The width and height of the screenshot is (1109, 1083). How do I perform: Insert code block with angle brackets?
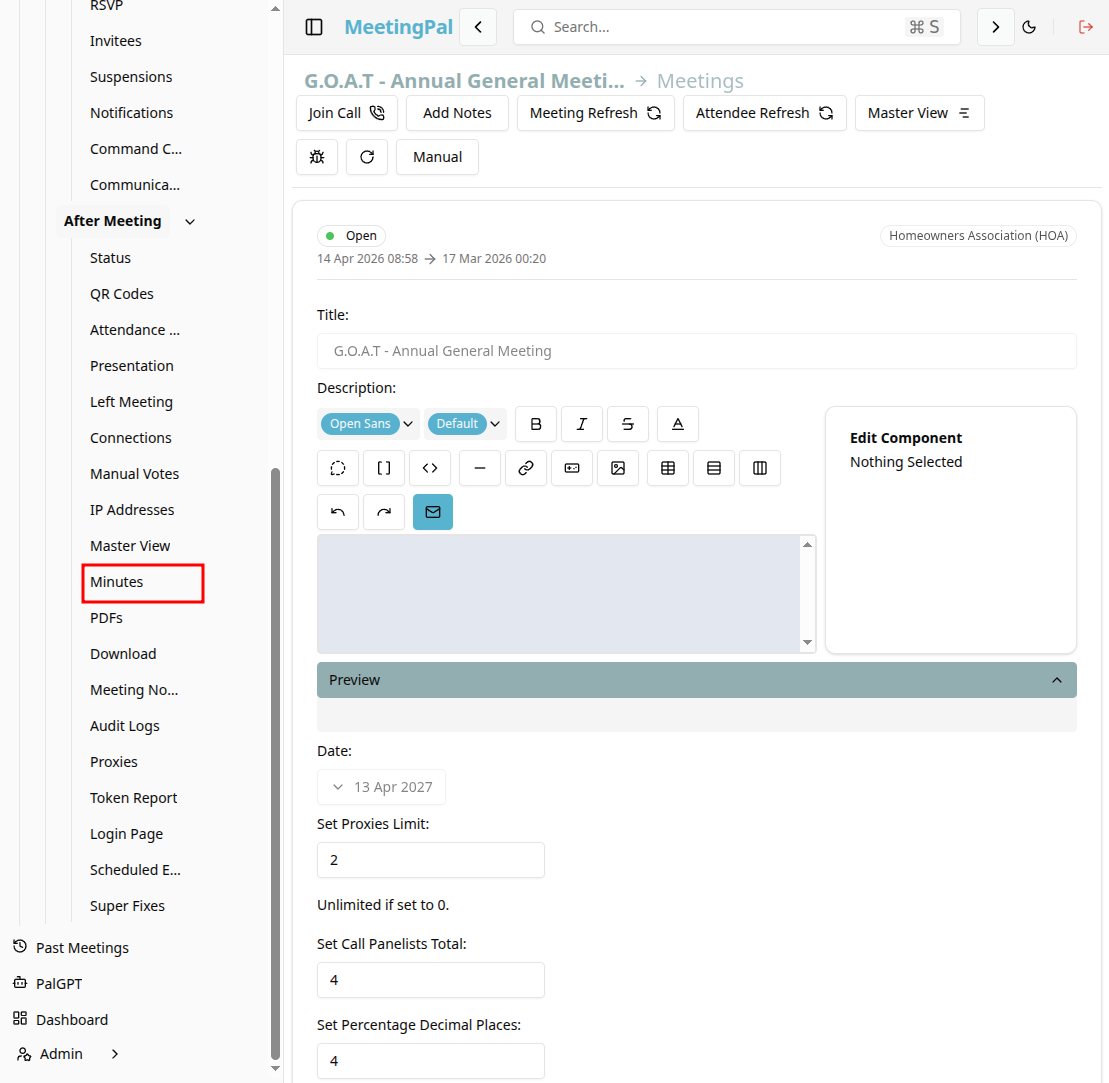[x=430, y=468]
